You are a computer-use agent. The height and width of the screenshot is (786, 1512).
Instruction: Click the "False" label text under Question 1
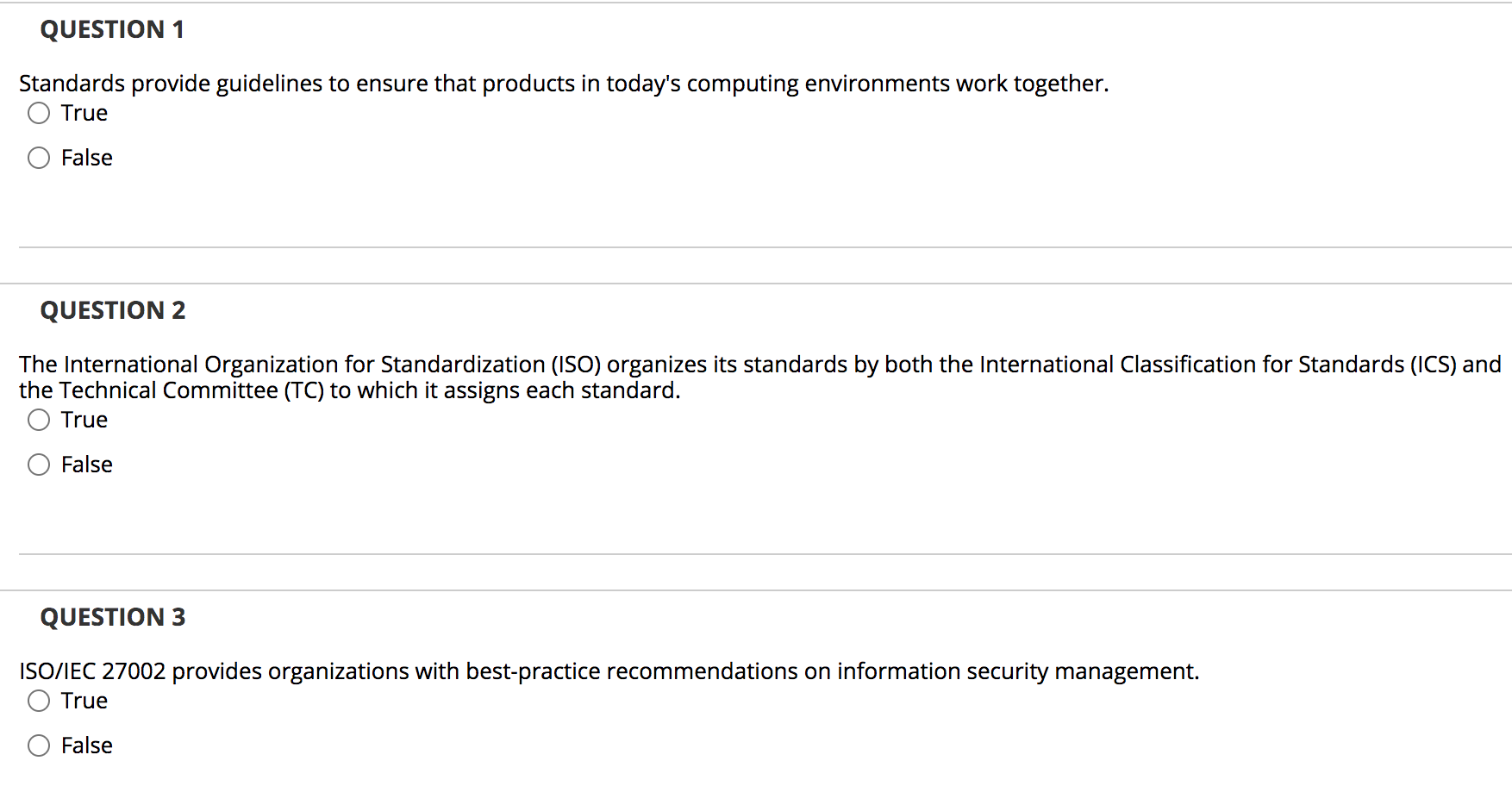coord(87,159)
